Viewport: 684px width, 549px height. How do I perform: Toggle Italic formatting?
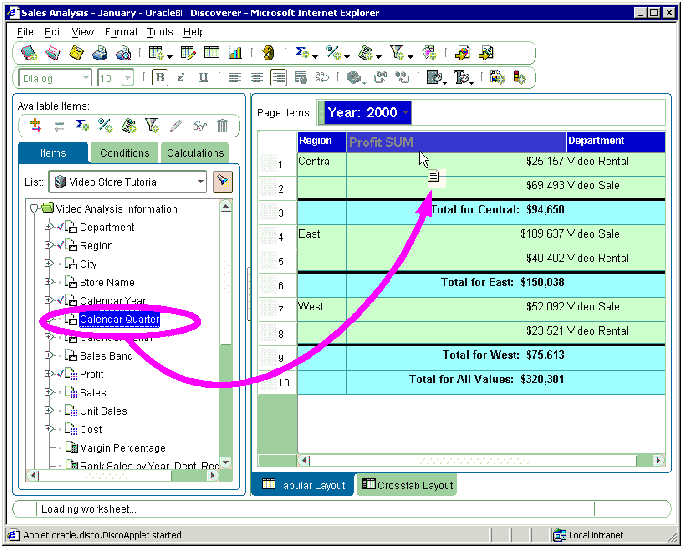tap(181, 78)
